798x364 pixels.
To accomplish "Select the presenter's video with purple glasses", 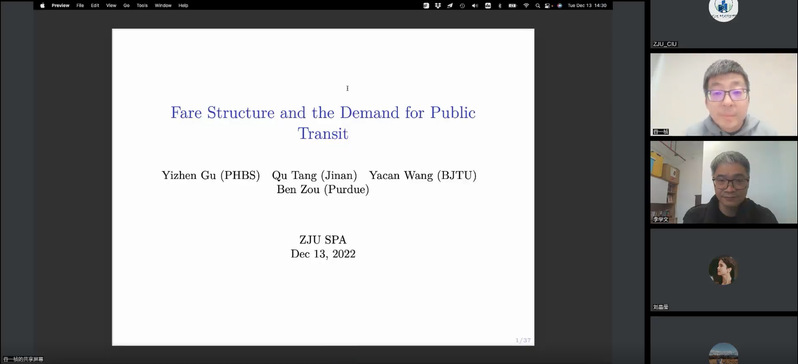I will [x=723, y=94].
